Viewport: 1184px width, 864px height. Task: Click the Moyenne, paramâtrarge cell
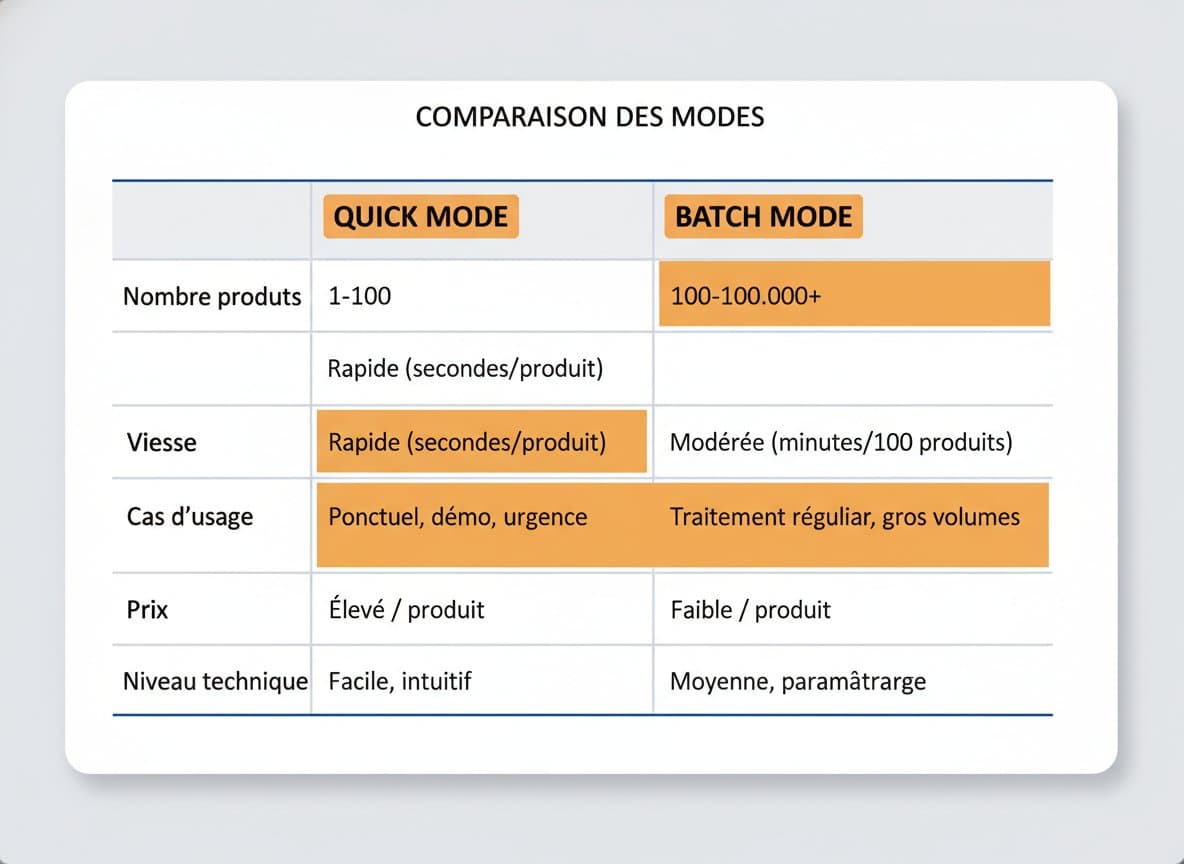point(798,681)
